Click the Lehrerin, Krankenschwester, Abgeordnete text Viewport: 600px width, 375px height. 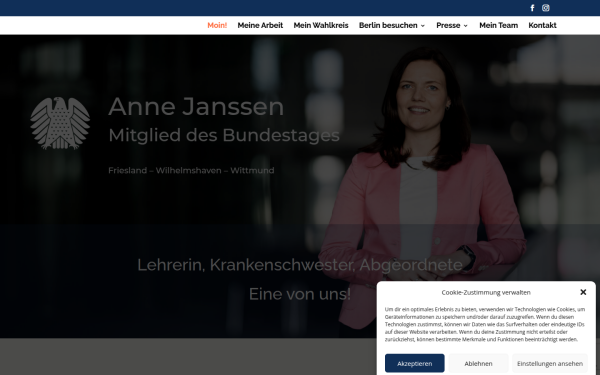(x=300, y=265)
